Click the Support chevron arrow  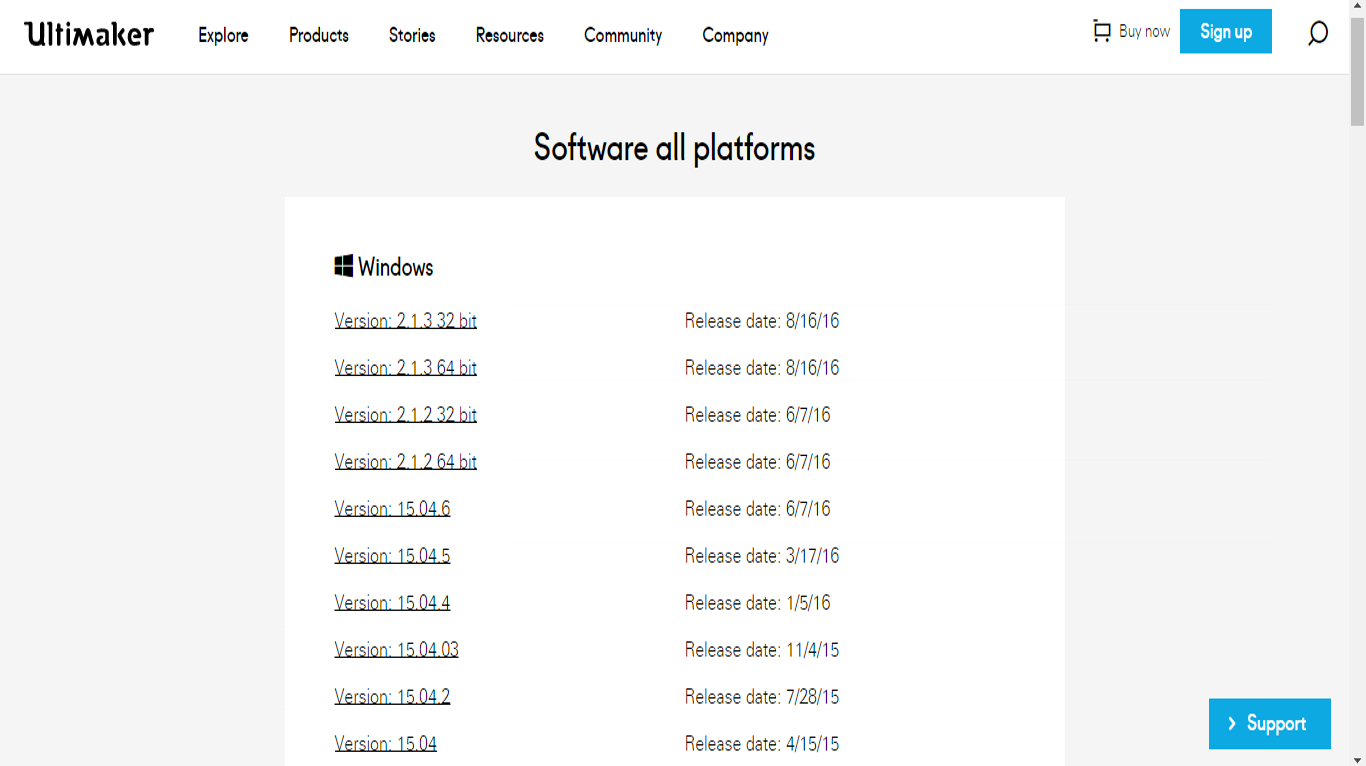coord(1232,723)
